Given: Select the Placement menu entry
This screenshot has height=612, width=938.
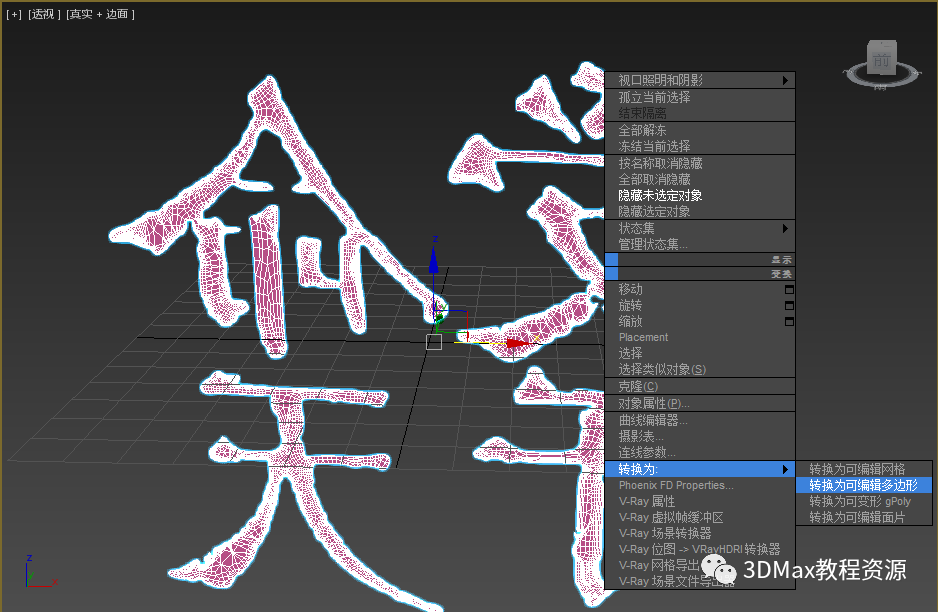Looking at the screenshot, I should (x=699, y=337).
